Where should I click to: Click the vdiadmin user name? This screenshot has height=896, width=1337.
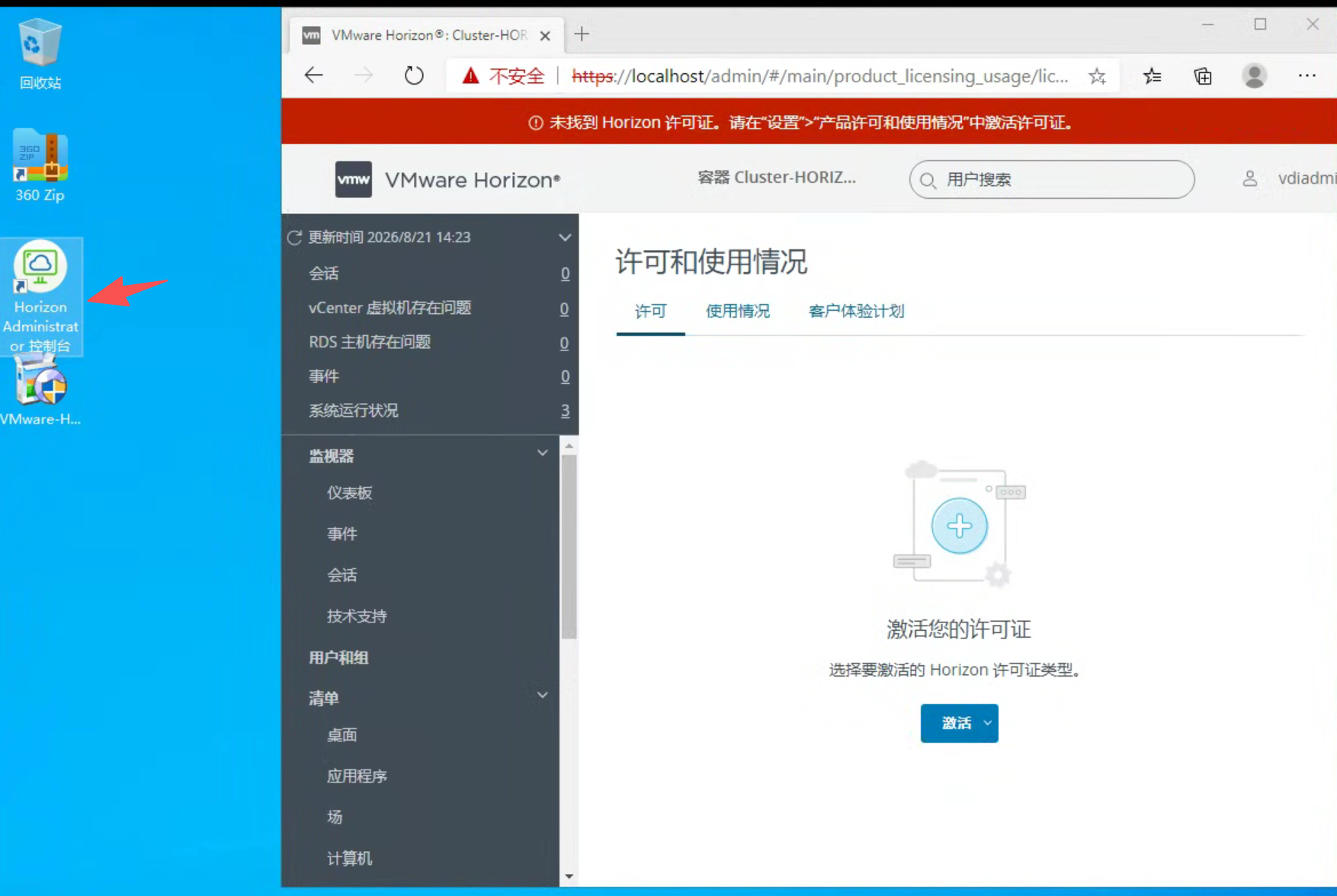pos(1307,178)
